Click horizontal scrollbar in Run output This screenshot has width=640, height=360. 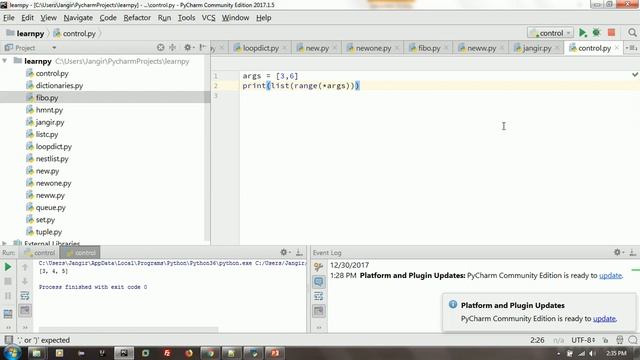click(x=128, y=329)
